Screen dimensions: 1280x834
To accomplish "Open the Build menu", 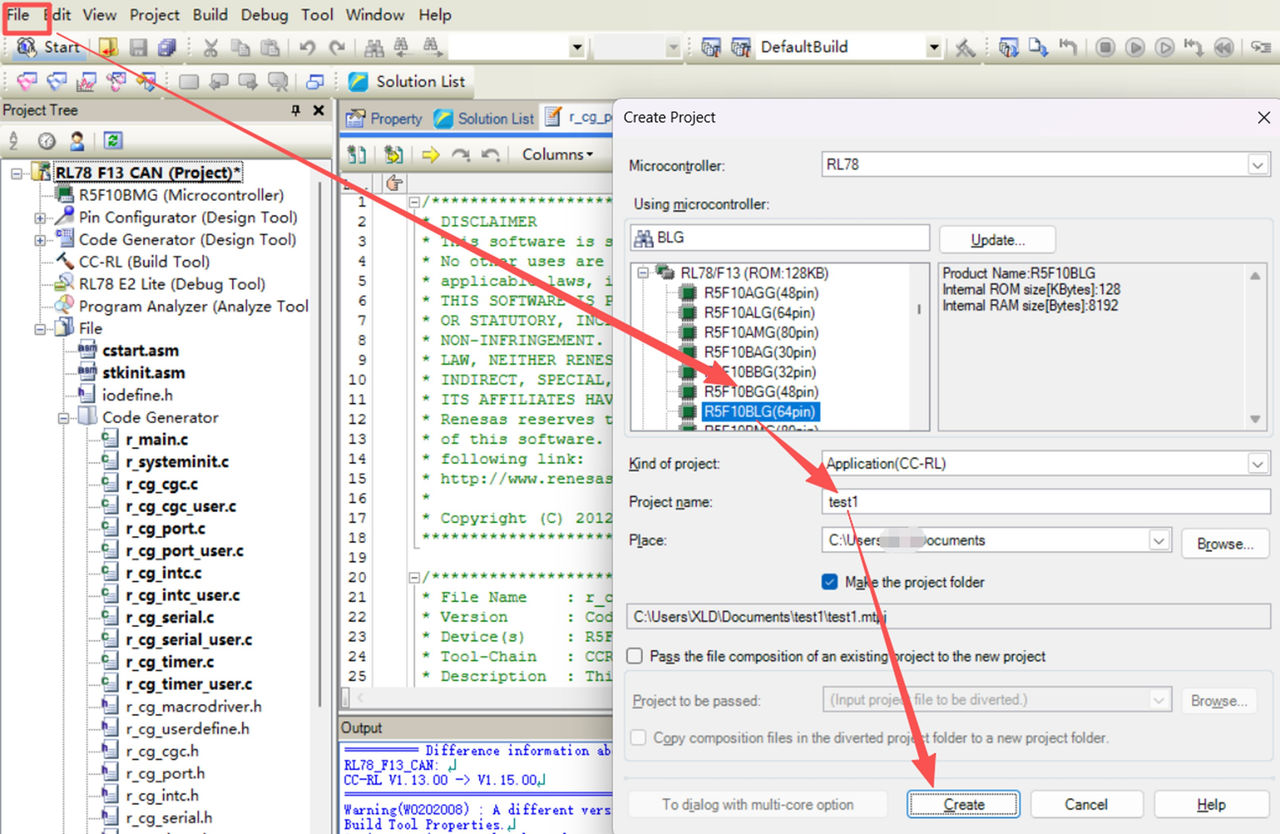I will coord(211,15).
